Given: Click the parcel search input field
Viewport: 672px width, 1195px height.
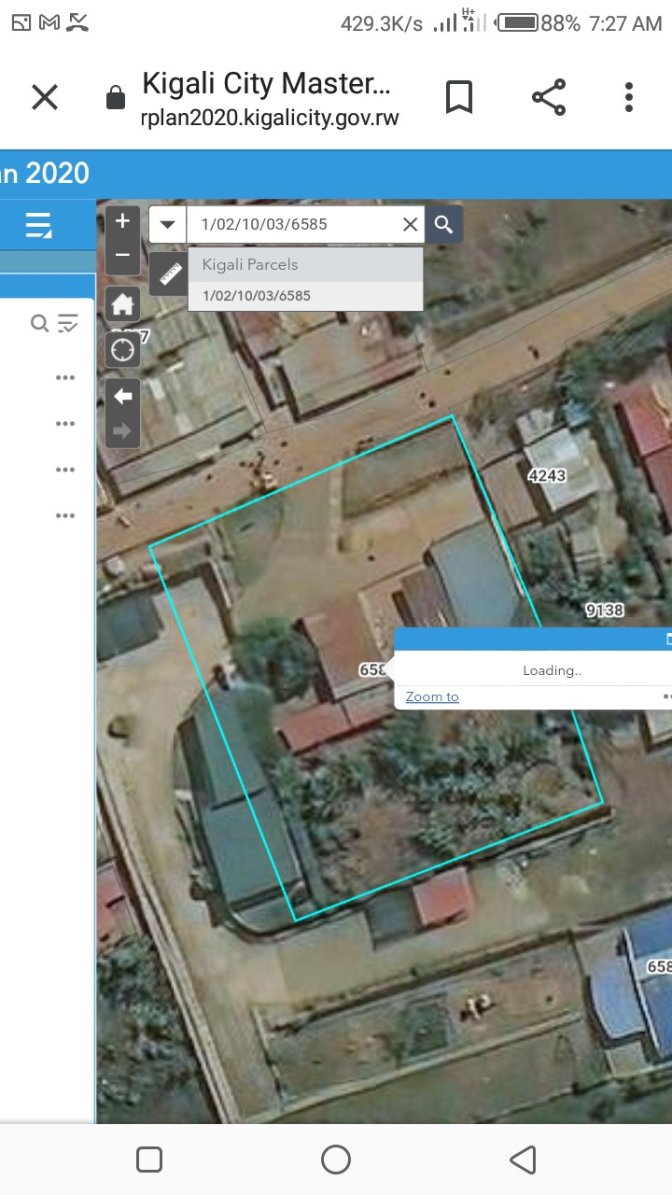Looking at the screenshot, I should [x=295, y=224].
